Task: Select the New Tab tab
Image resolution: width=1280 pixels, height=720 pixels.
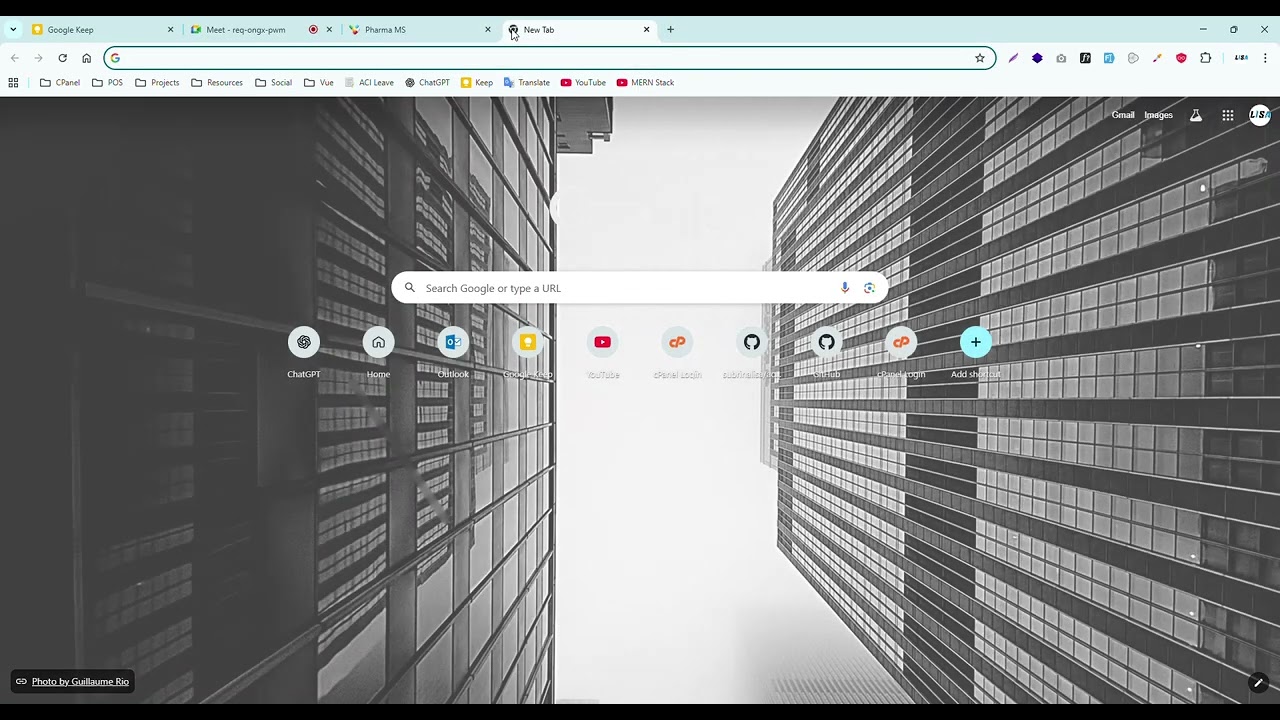Action: point(579,30)
